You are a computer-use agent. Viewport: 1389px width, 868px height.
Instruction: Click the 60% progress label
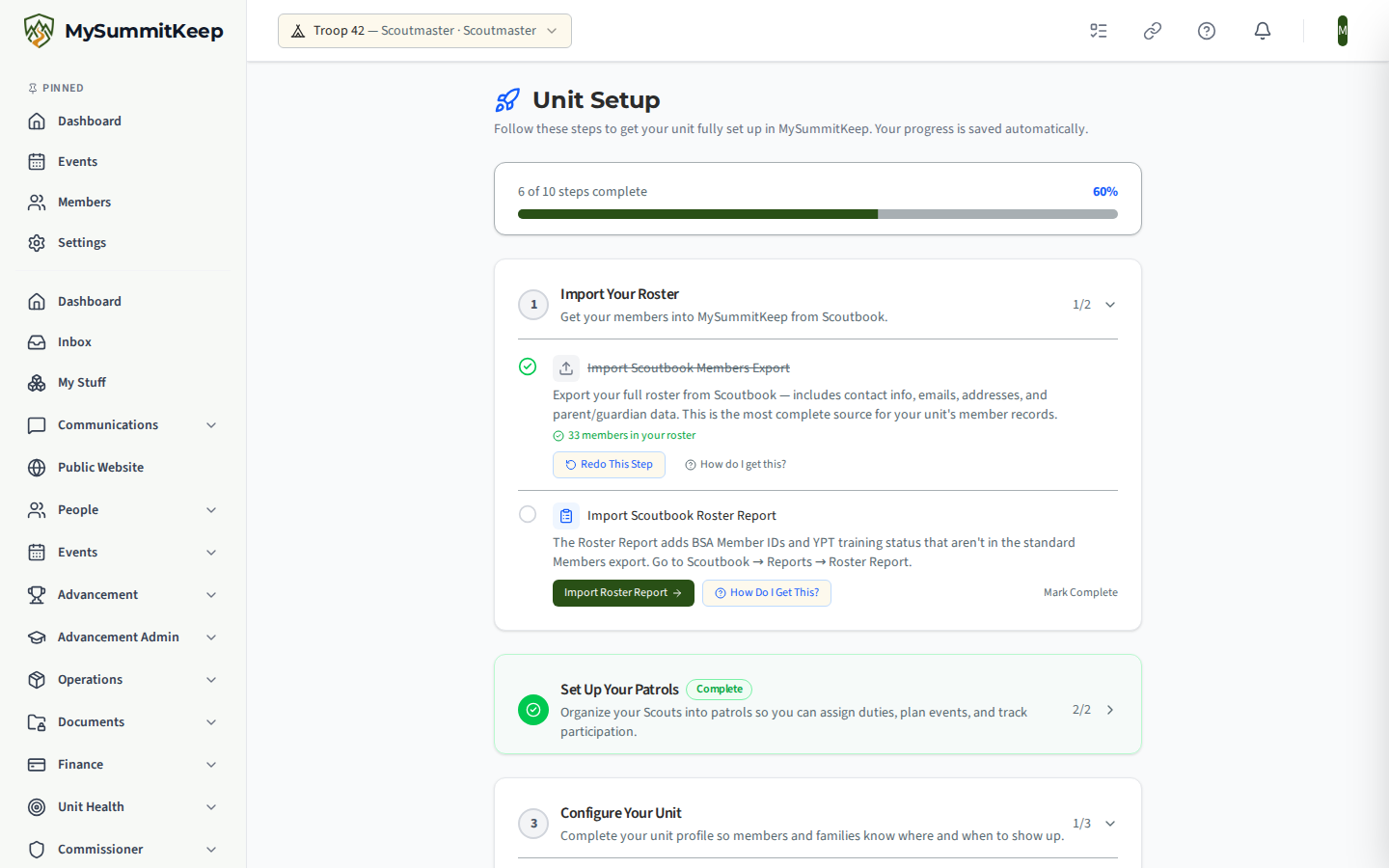pyautogui.click(x=1105, y=192)
